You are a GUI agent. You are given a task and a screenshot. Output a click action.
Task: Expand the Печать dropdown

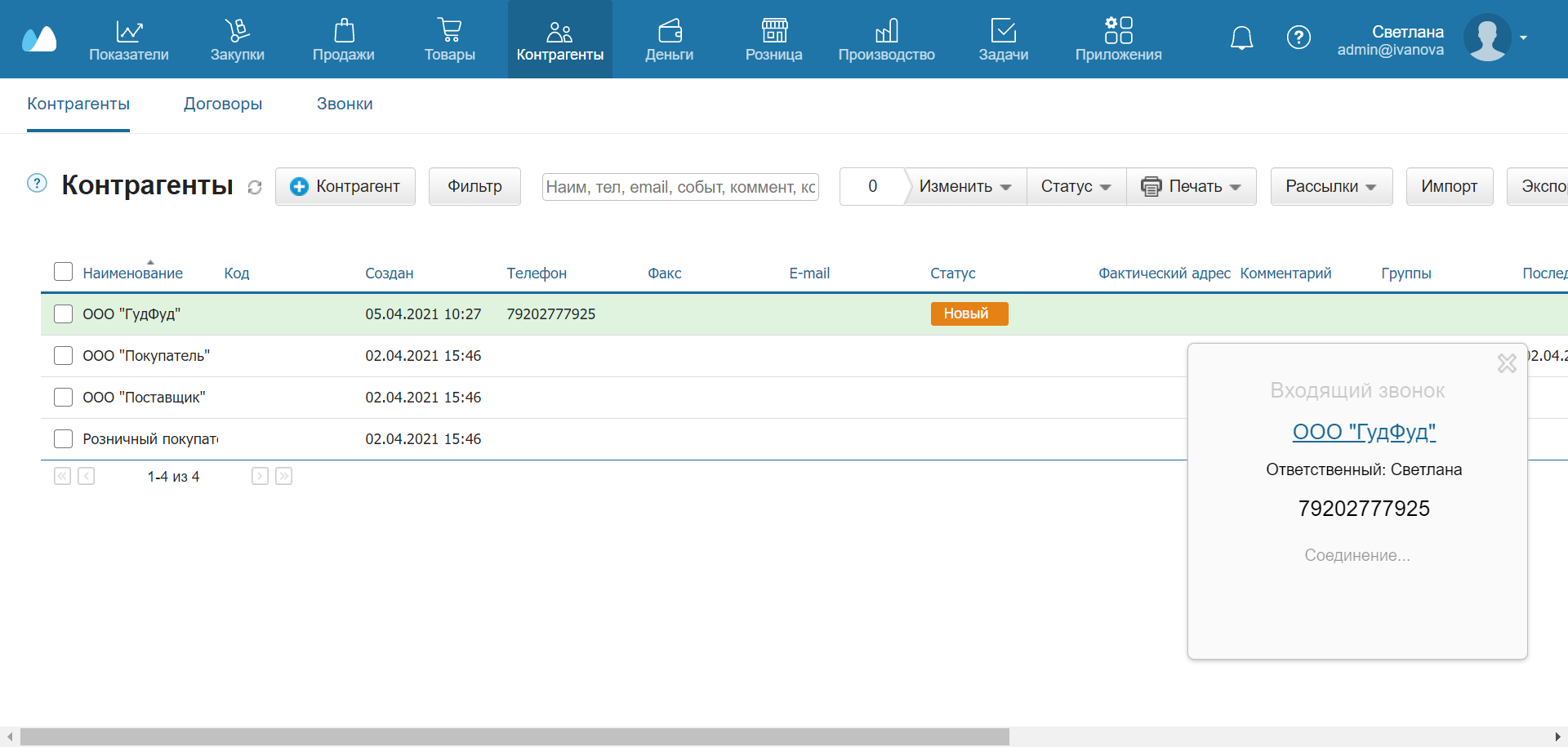point(1191,187)
